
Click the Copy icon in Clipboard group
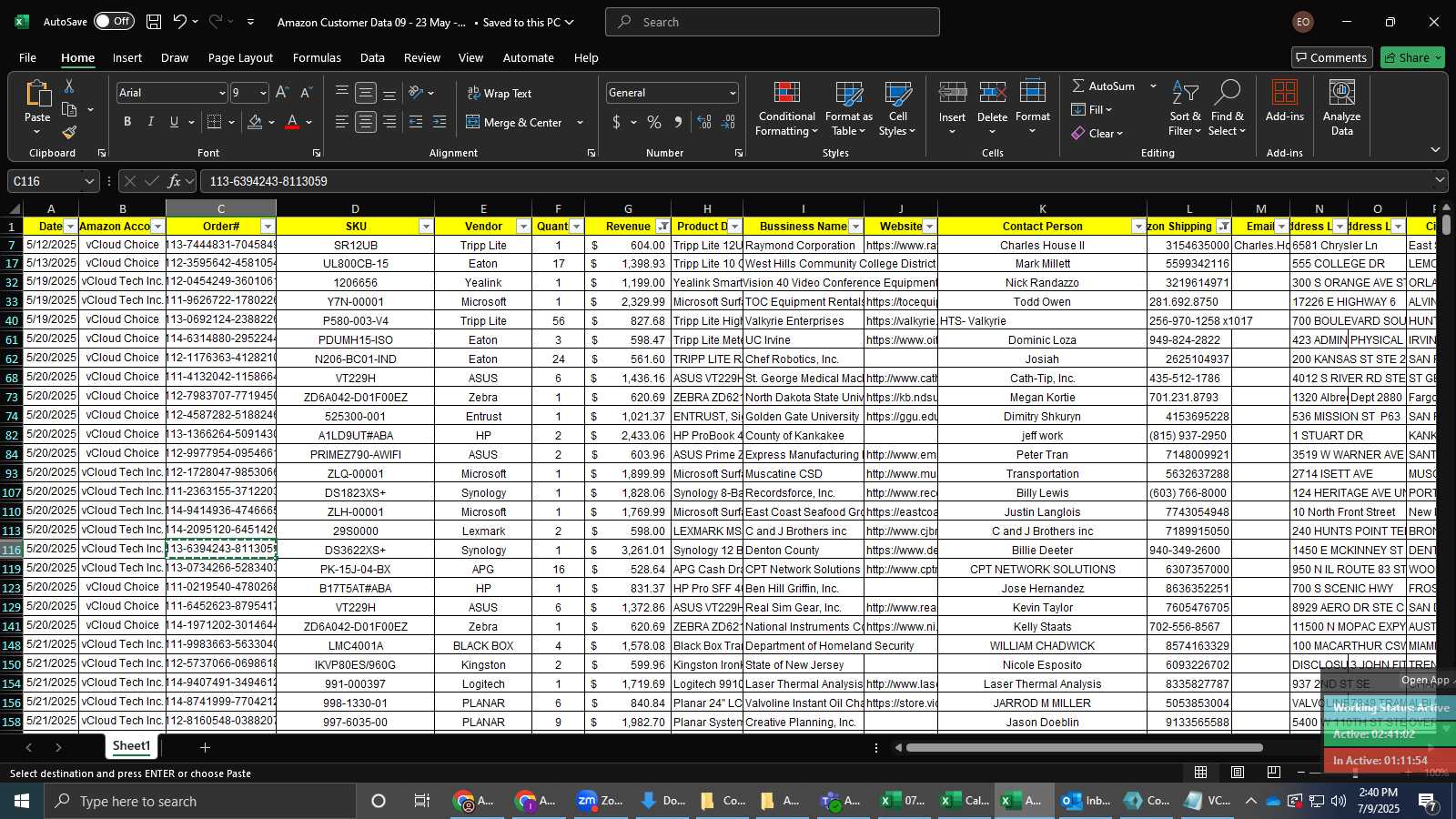point(69,110)
